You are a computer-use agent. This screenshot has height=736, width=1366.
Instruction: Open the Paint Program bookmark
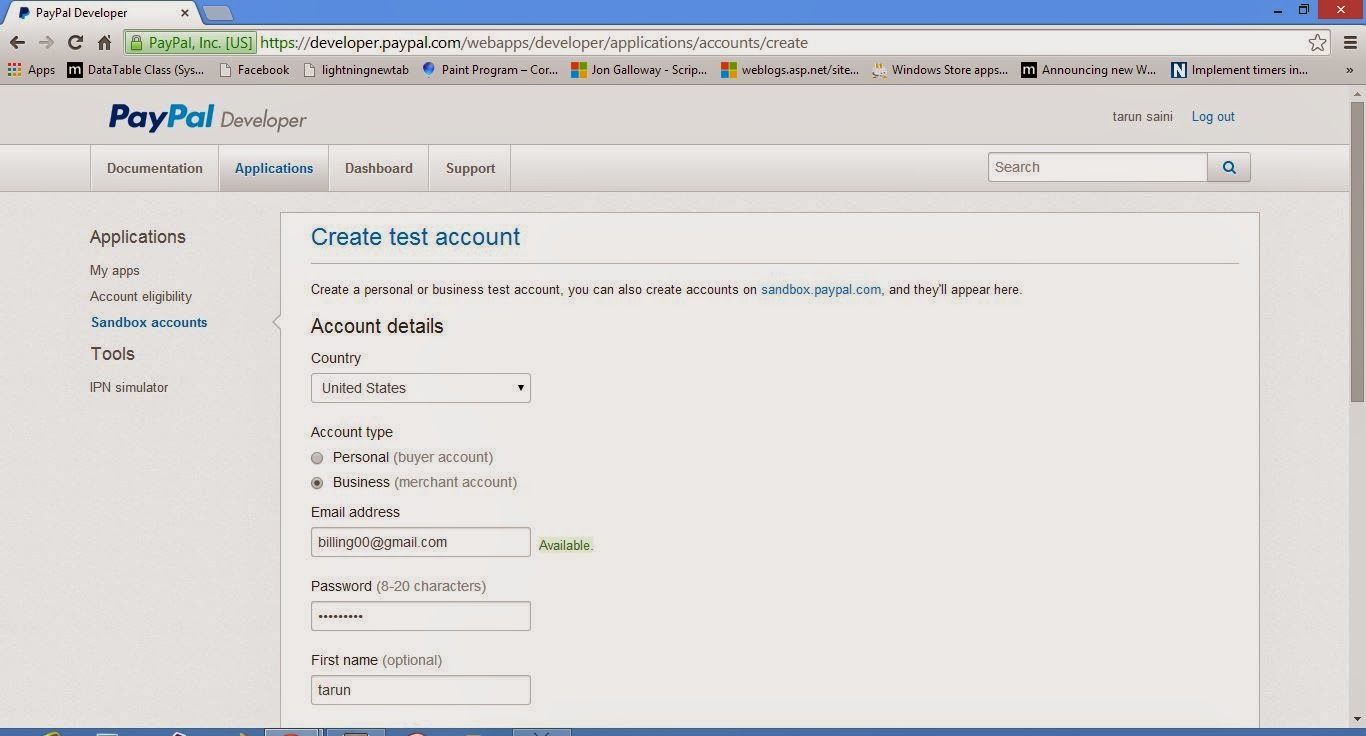click(490, 70)
